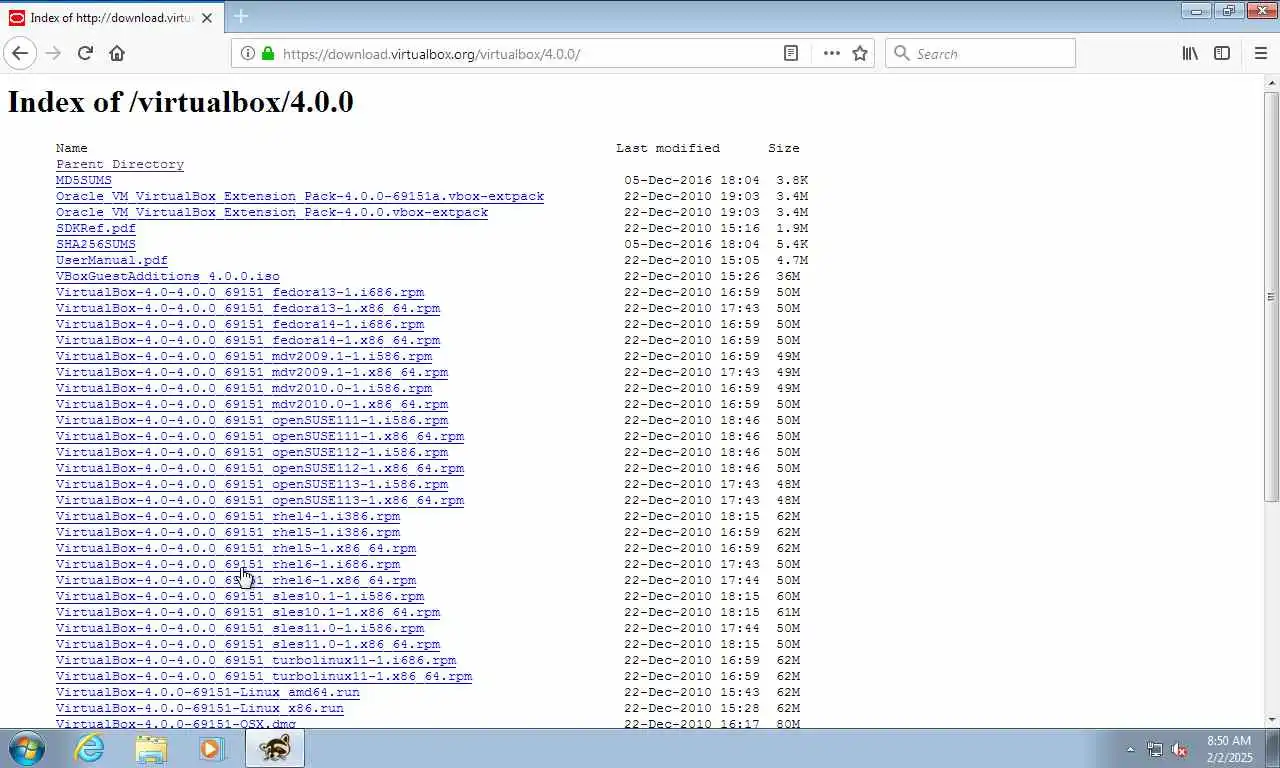Click the green padlock security icon
Viewport: 1280px width, 768px height.
[x=268, y=53]
